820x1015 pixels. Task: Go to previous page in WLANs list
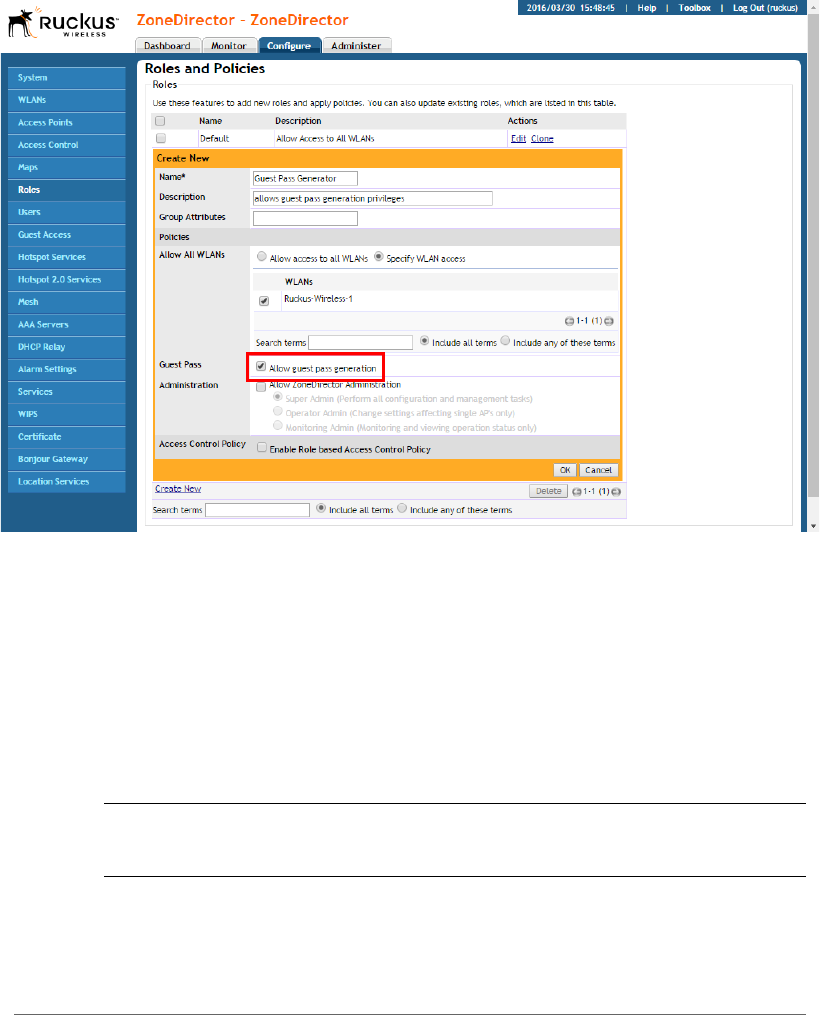coord(569,321)
